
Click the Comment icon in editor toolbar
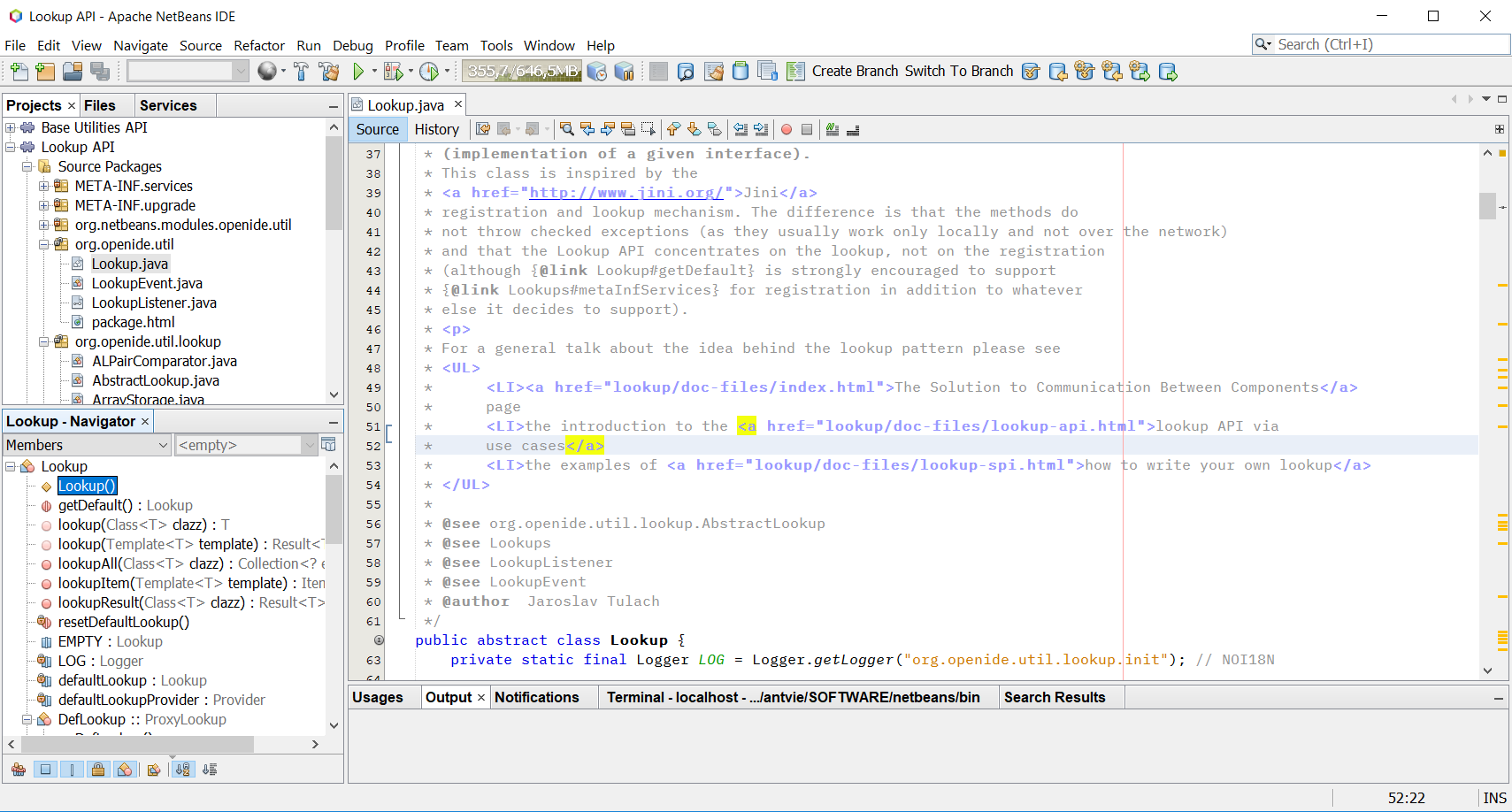(833, 129)
